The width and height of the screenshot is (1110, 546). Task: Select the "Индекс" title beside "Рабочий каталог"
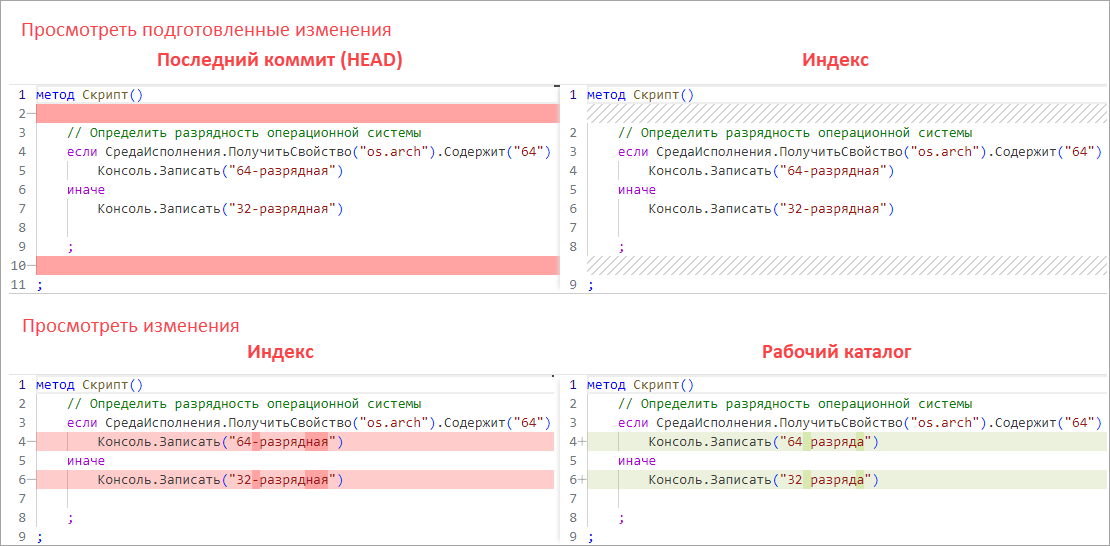pyautogui.click(x=280, y=352)
